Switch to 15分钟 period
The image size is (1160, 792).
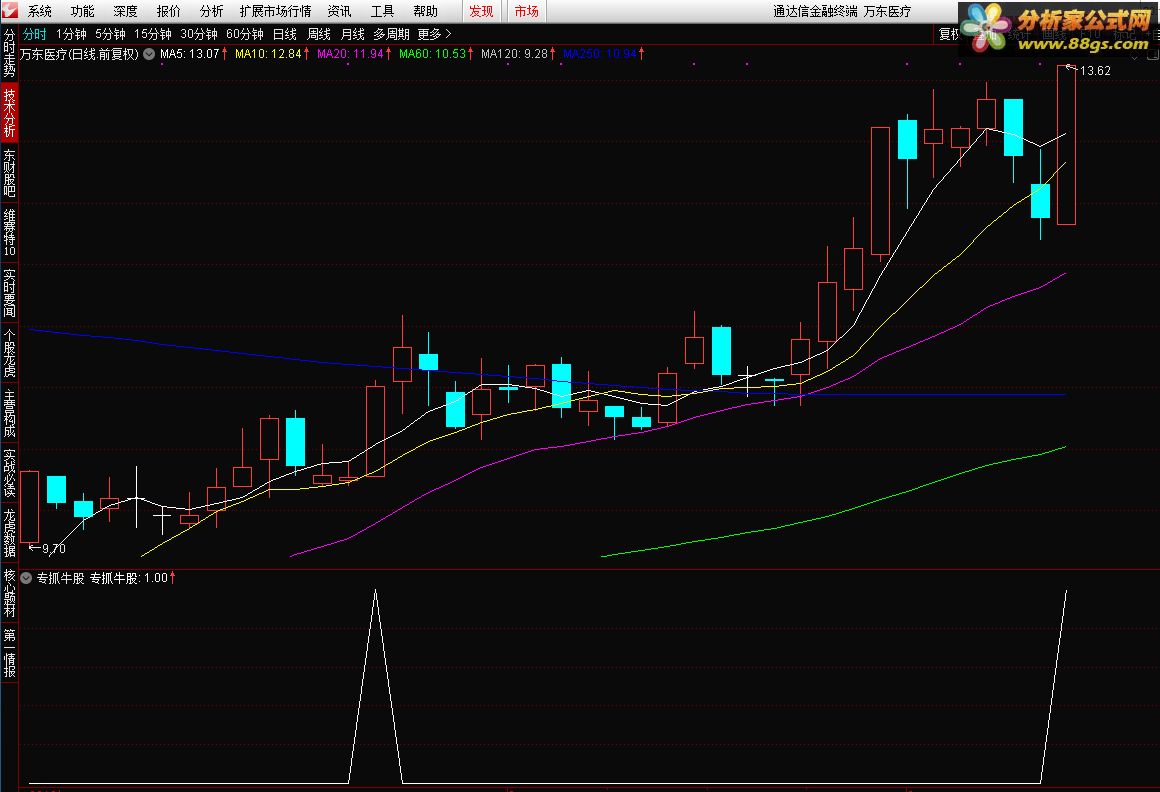point(152,34)
